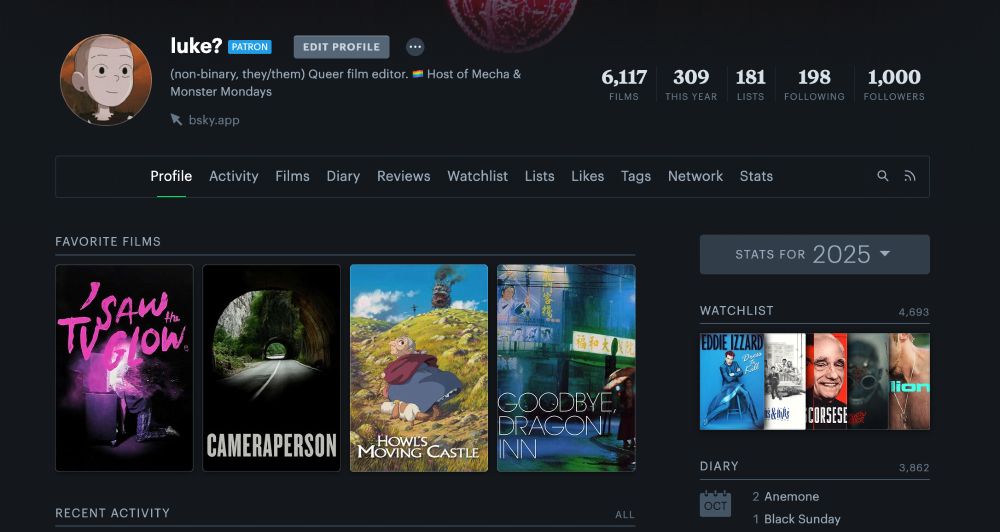This screenshot has width=1000, height=532.
Task: View the 181 Lists count
Action: 751,84
